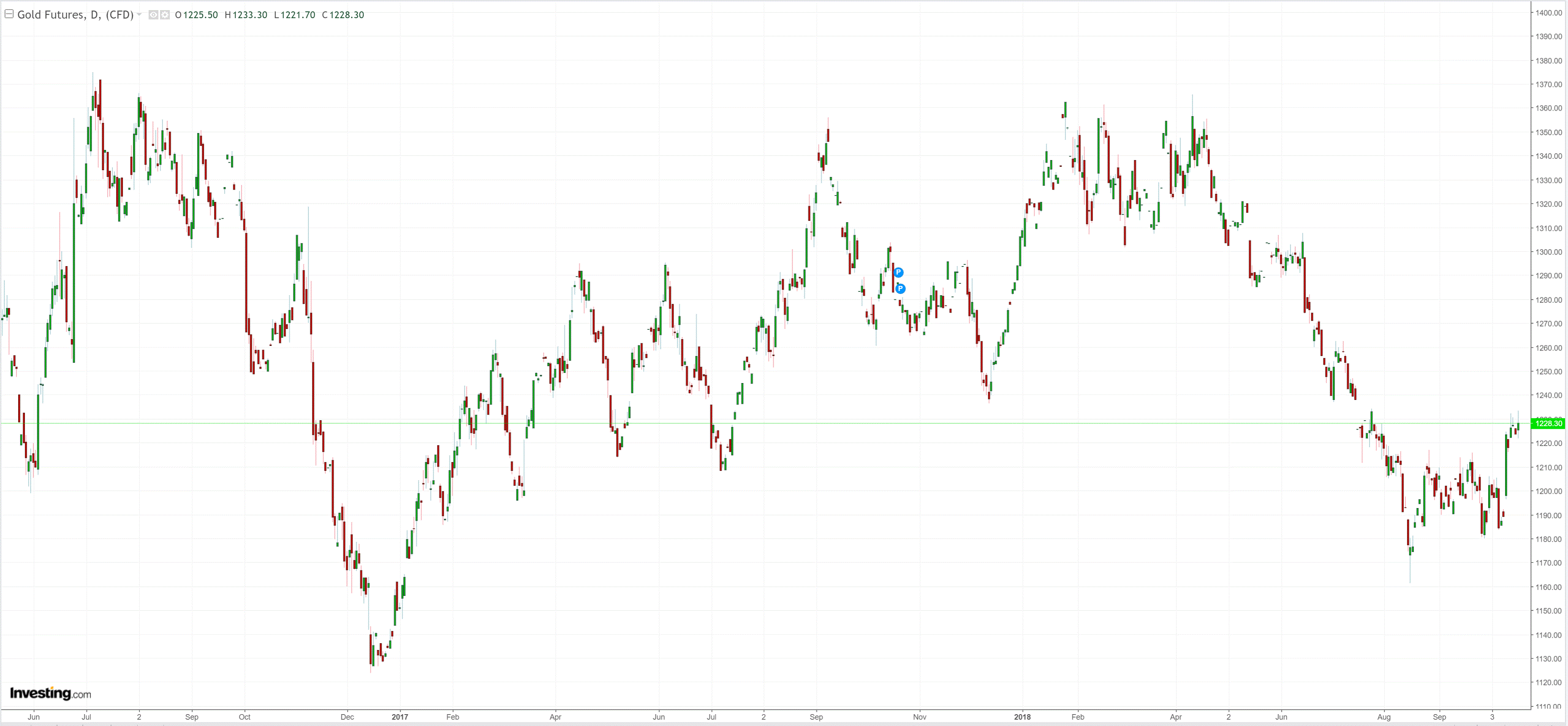Image resolution: width=1568 pixels, height=726 pixels.
Task: Click the Aug label on date axis
Action: pyautogui.click(x=1383, y=717)
